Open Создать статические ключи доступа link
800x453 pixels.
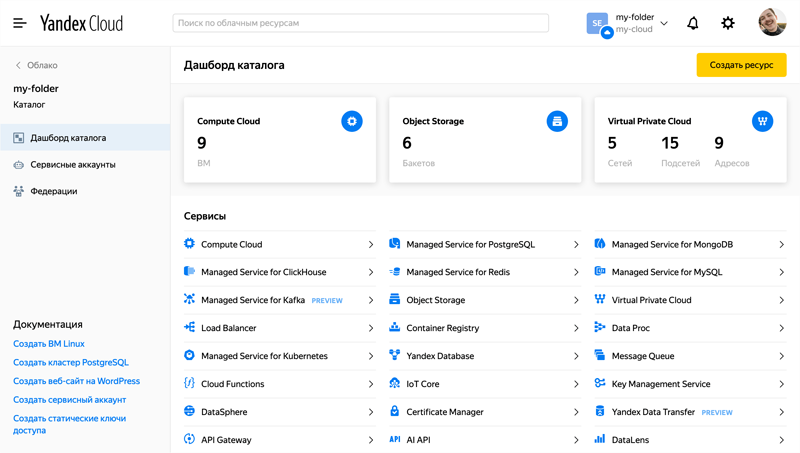69,424
